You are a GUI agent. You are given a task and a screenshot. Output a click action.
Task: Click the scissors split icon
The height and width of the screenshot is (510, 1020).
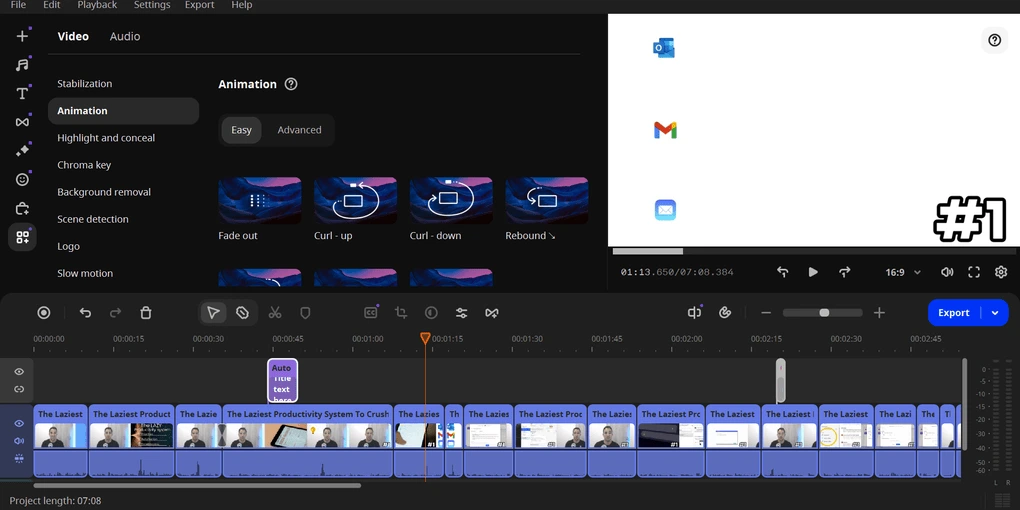pyautogui.click(x=275, y=313)
